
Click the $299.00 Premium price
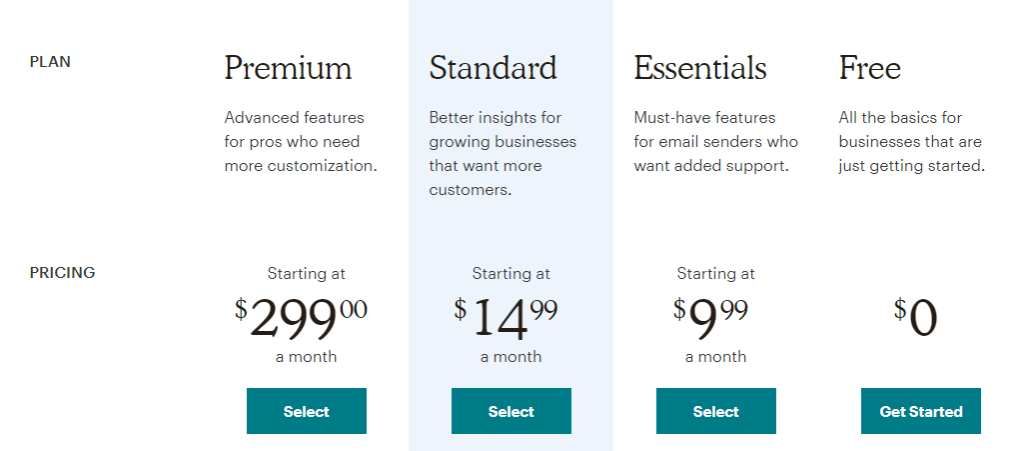pyautogui.click(x=302, y=318)
